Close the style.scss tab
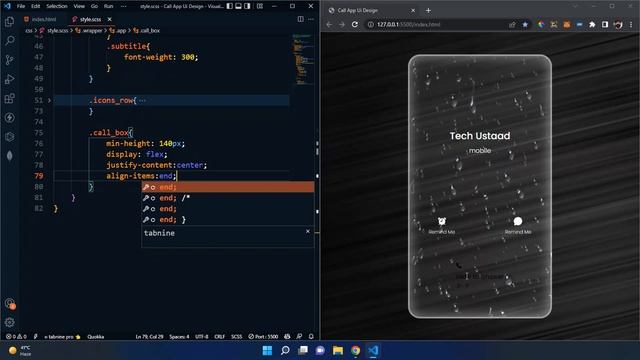Image resolution: width=640 pixels, height=360 pixels. [109, 19]
